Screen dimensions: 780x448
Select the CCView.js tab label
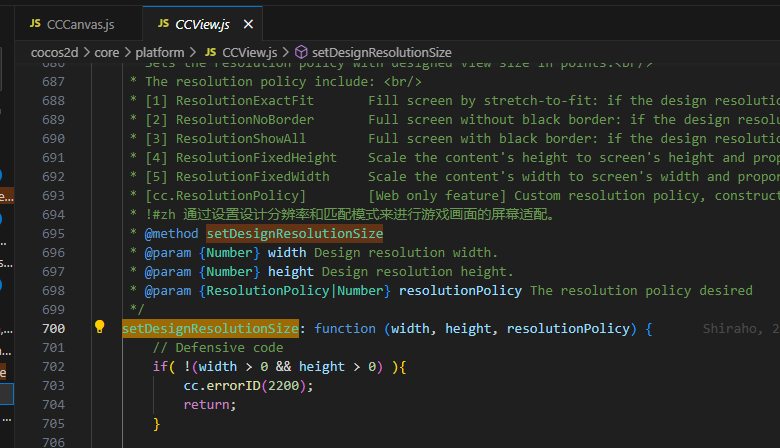point(204,23)
